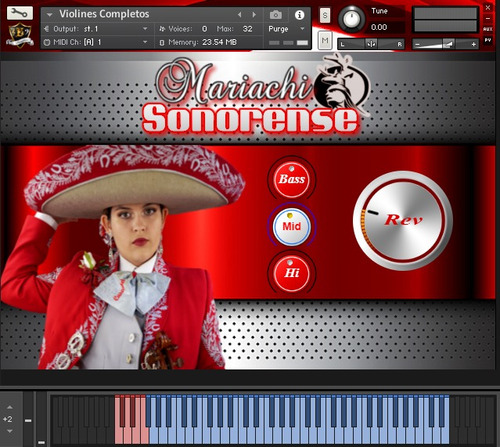500x447 pixels.
Task: Adjust the output volume slider
Action: coord(445,44)
